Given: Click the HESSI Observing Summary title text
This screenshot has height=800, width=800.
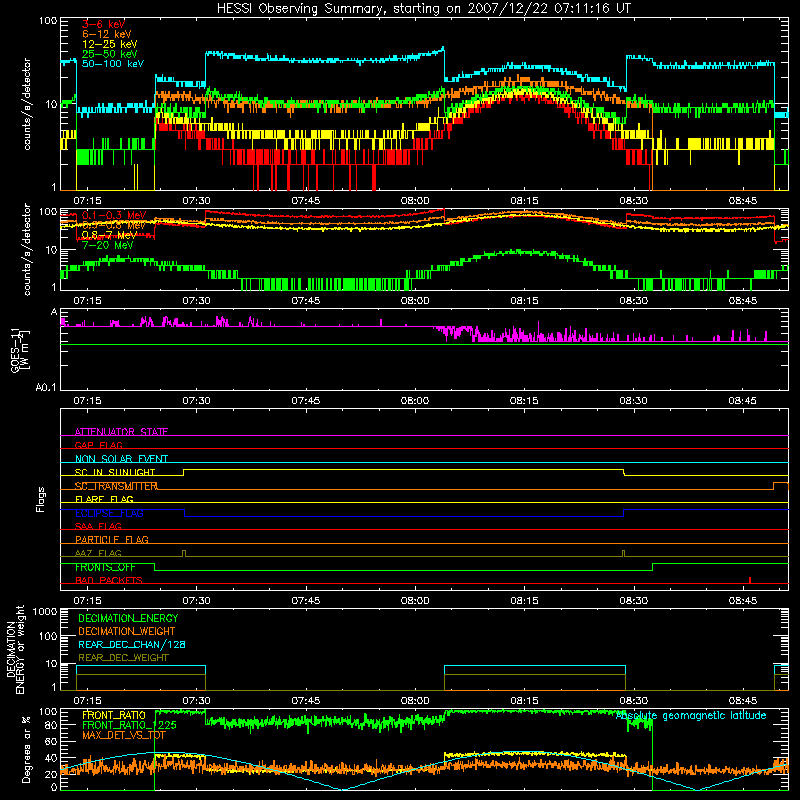Looking at the screenshot, I should coord(424,8).
